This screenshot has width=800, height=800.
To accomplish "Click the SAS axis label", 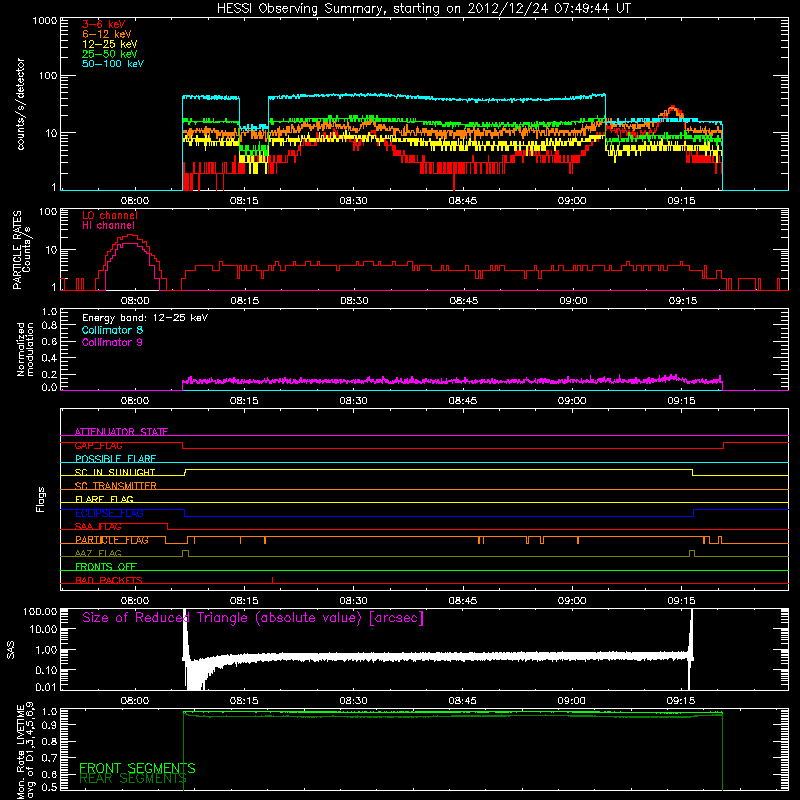I will pyautogui.click(x=11, y=650).
